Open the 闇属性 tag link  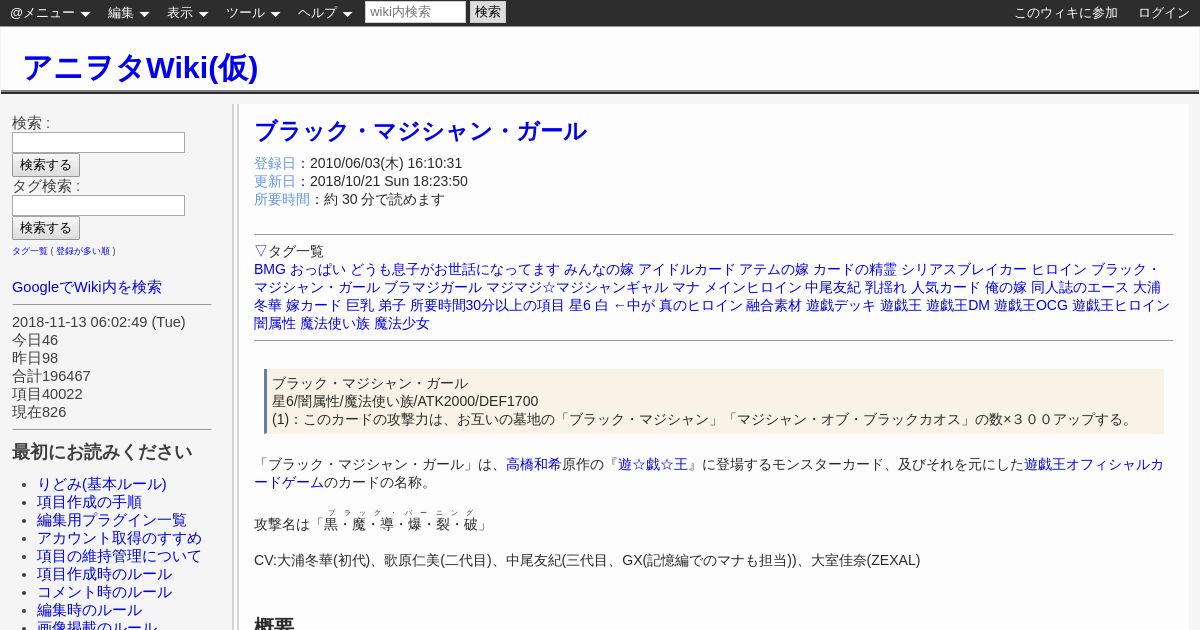click(x=275, y=323)
